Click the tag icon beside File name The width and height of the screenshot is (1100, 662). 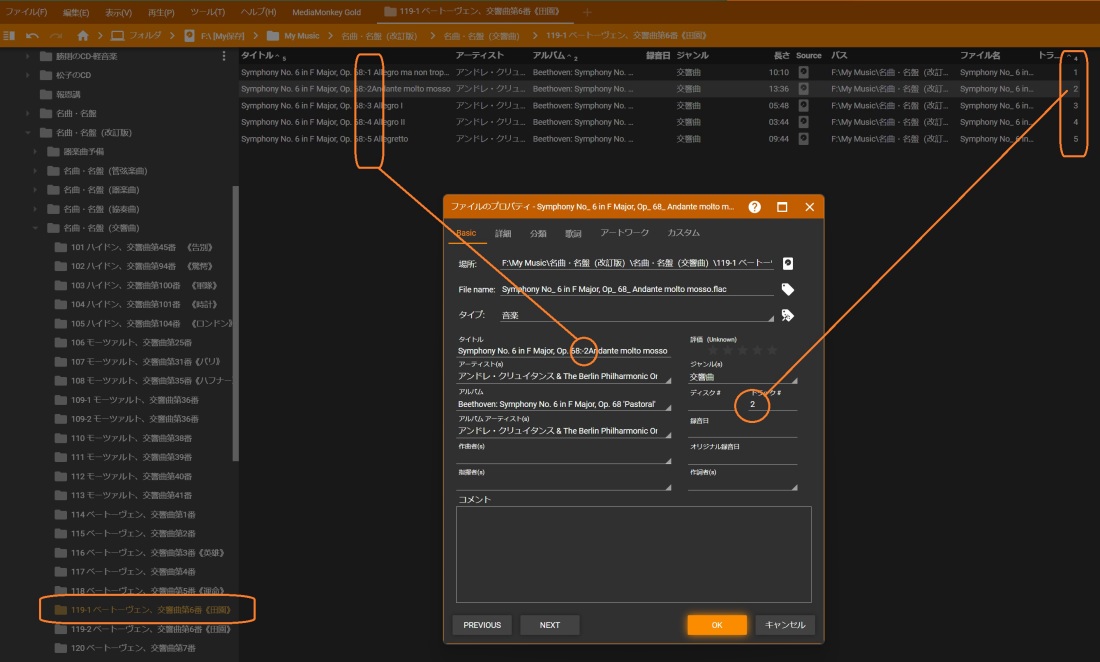[x=788, y=289]
